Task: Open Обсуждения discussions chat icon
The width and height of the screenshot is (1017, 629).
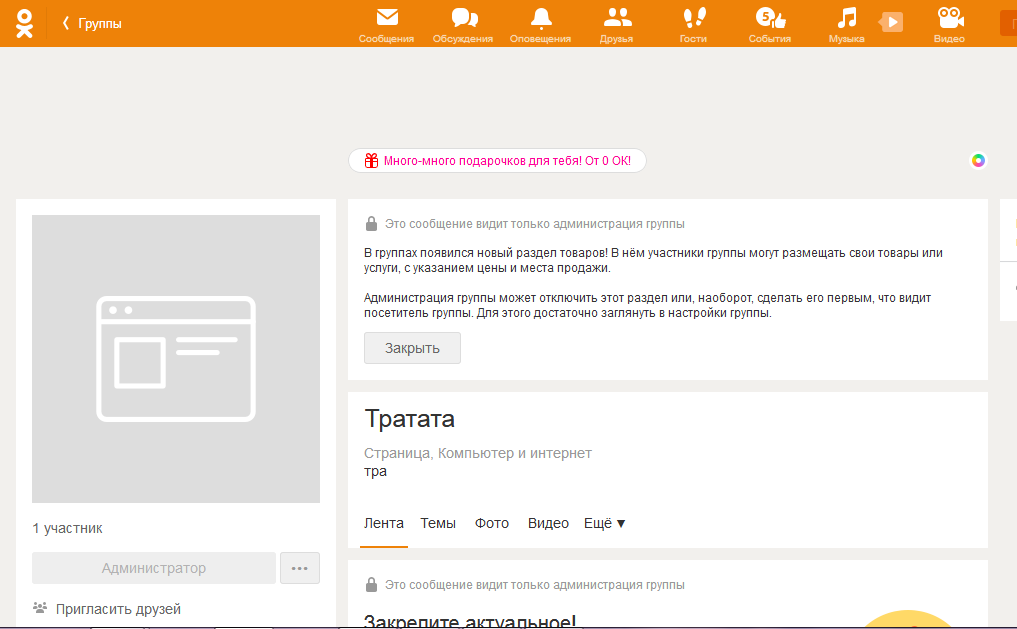Action: coord(463,18)
